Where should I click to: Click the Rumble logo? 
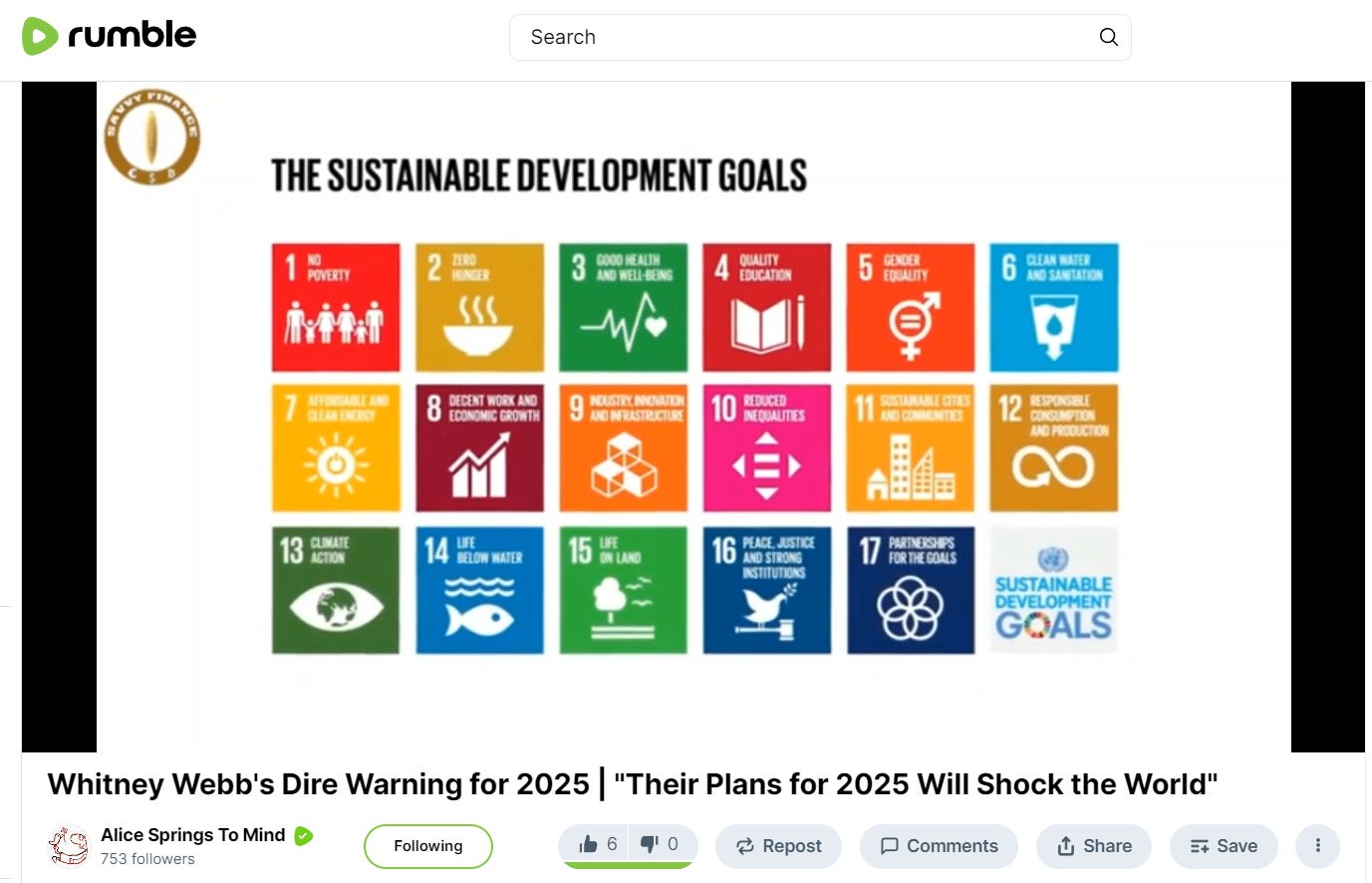click(109, 36)
